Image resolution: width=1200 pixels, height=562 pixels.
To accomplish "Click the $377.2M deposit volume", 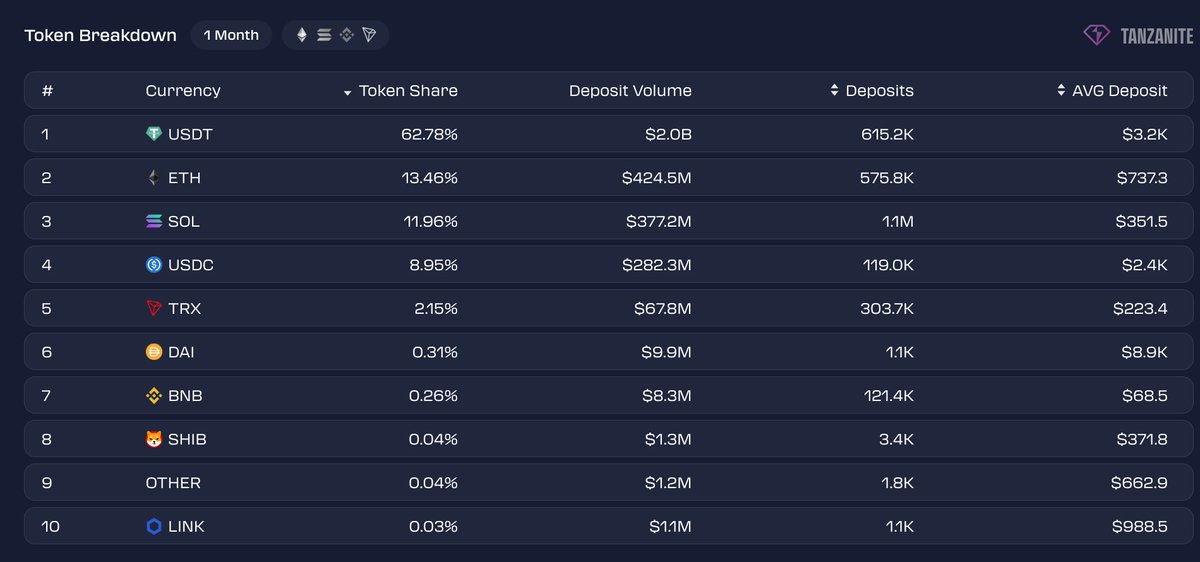I will (658, 222).
